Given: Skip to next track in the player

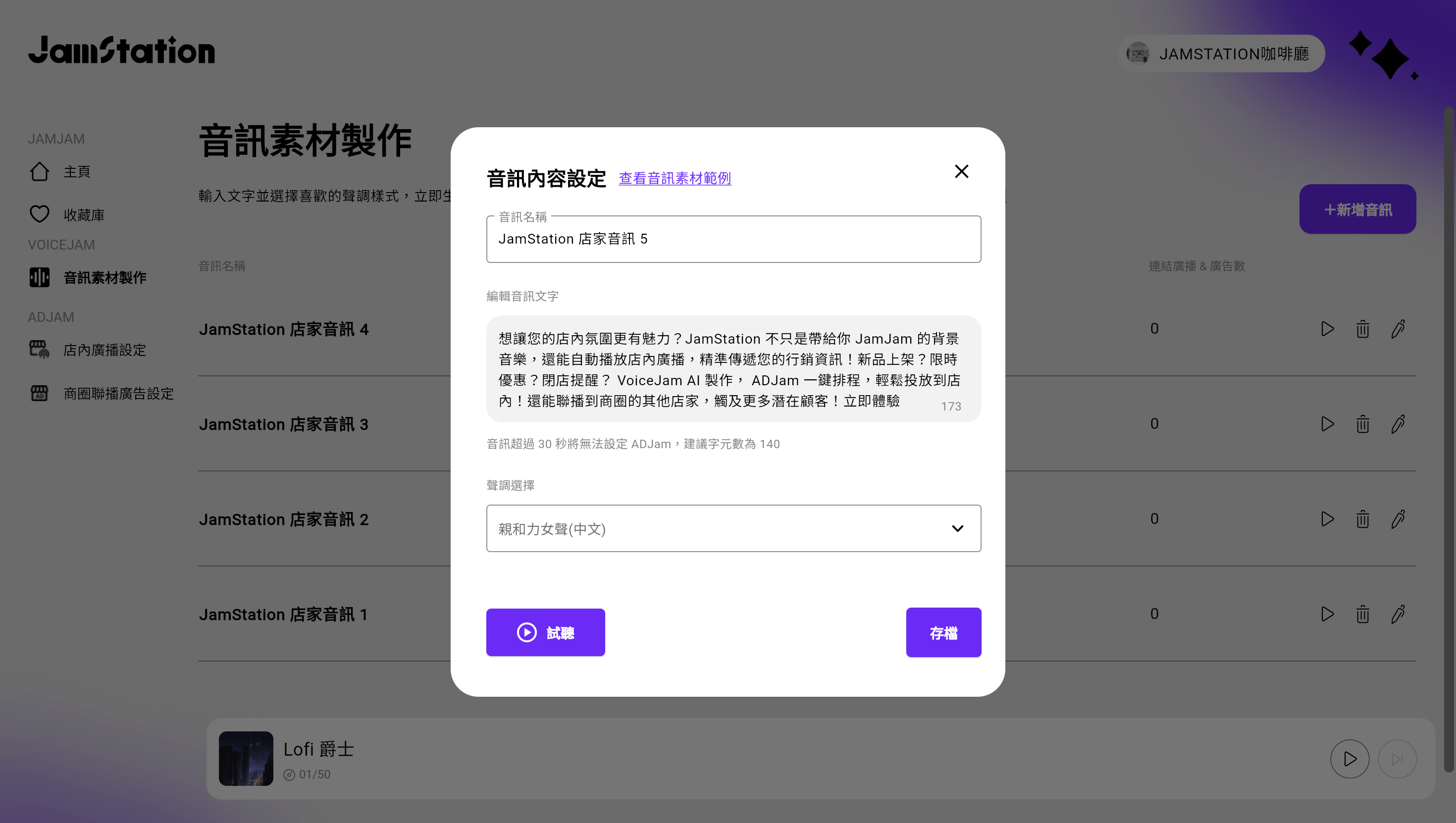Looking at the screenshot, I should [1397, 759].
